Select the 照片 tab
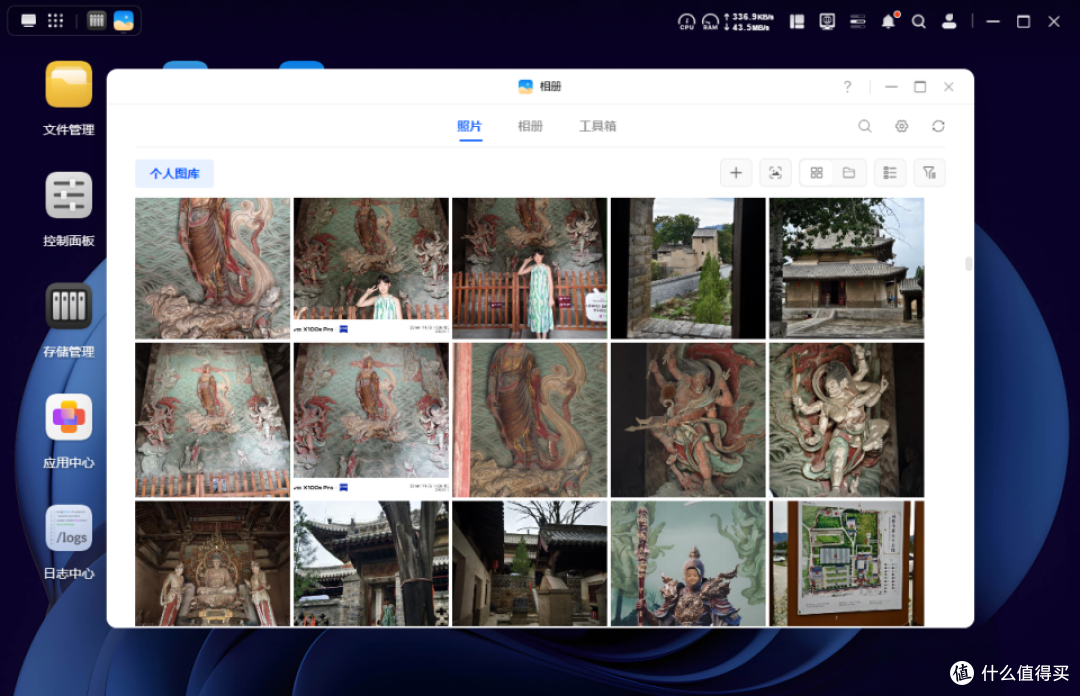Viewport: 1080px width, 696px height. (x=470, y=126)
